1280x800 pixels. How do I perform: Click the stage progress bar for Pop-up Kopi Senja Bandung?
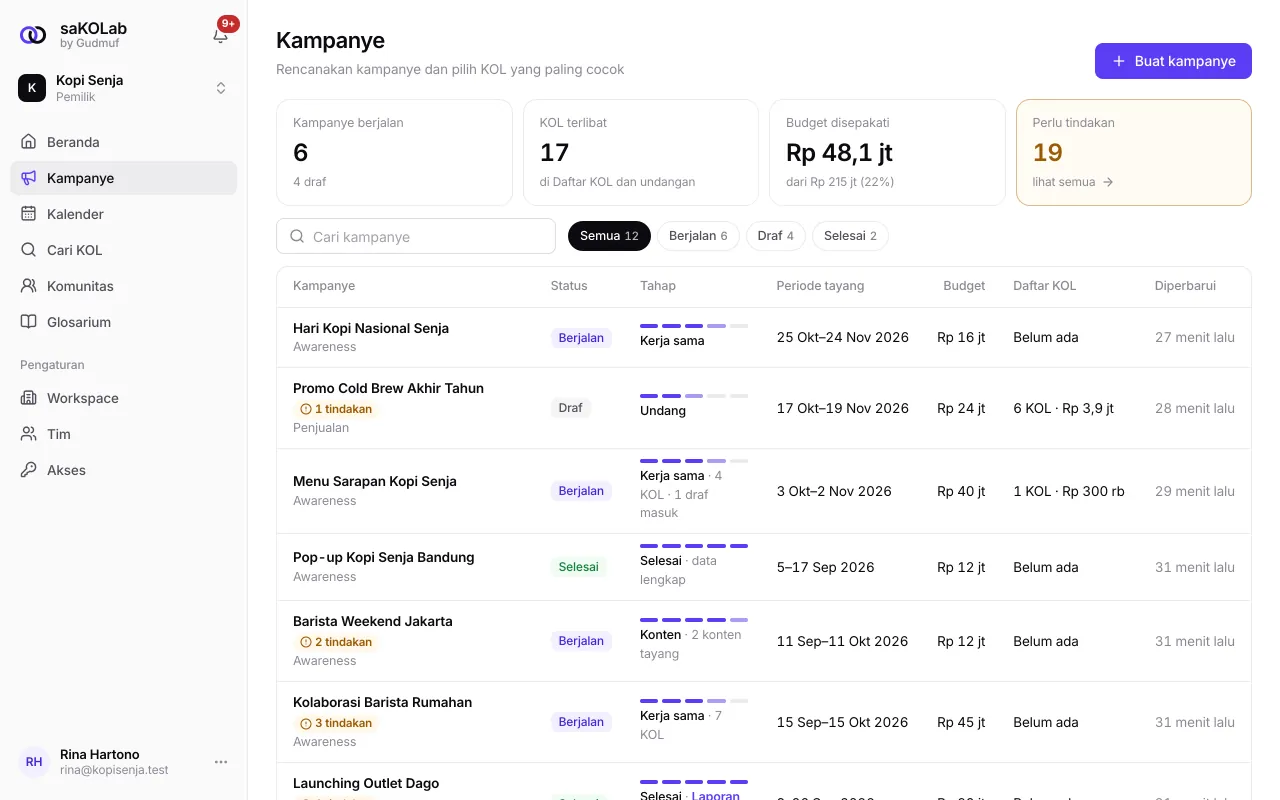click(x=694, y=546)
